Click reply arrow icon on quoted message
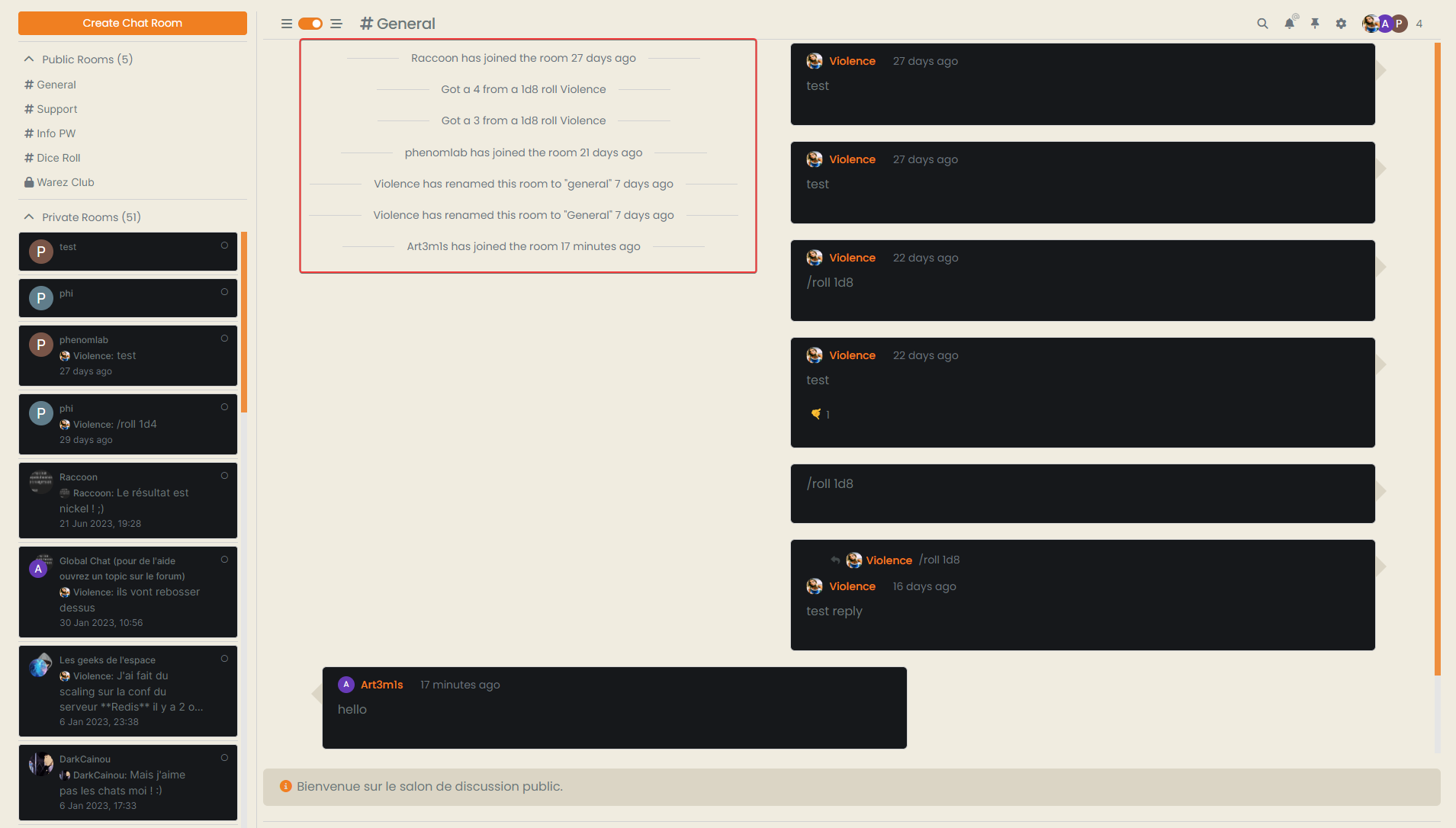Viewport: 1456px width, 828px height. (x=835, y=560)
